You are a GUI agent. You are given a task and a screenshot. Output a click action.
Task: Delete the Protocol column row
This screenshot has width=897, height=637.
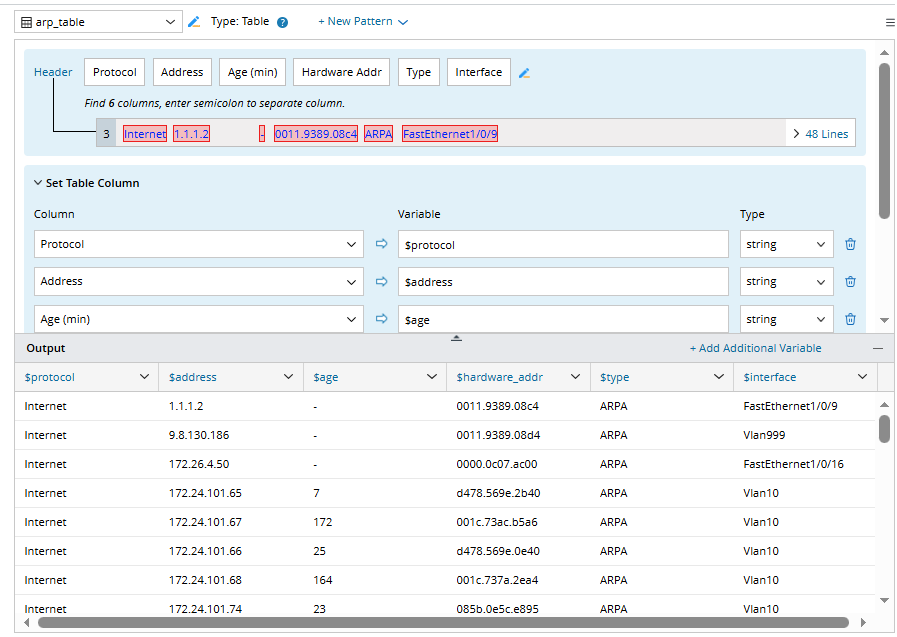(x=850, y=244)
